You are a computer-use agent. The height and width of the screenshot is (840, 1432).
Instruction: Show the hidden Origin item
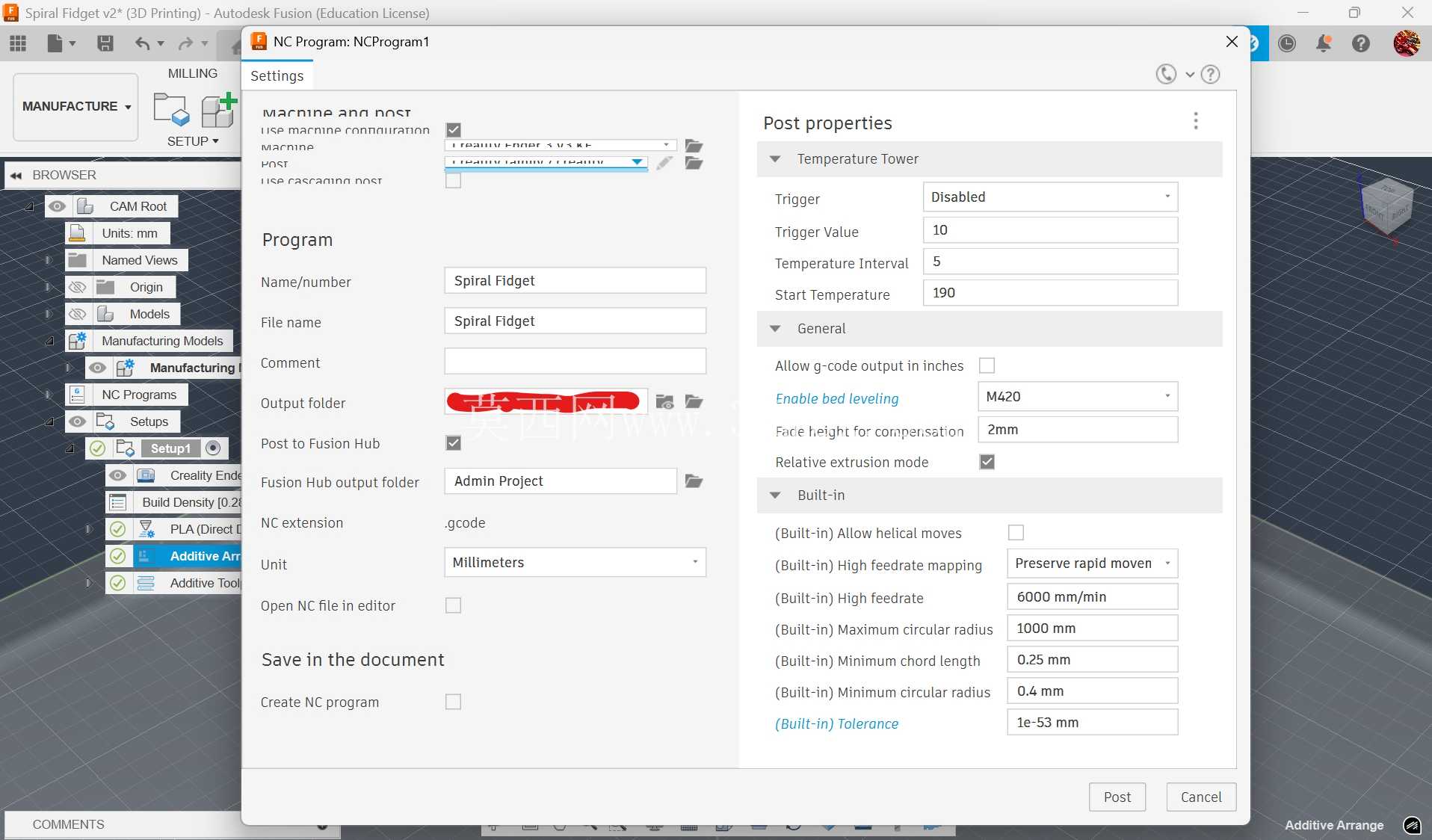pos(77,287)
